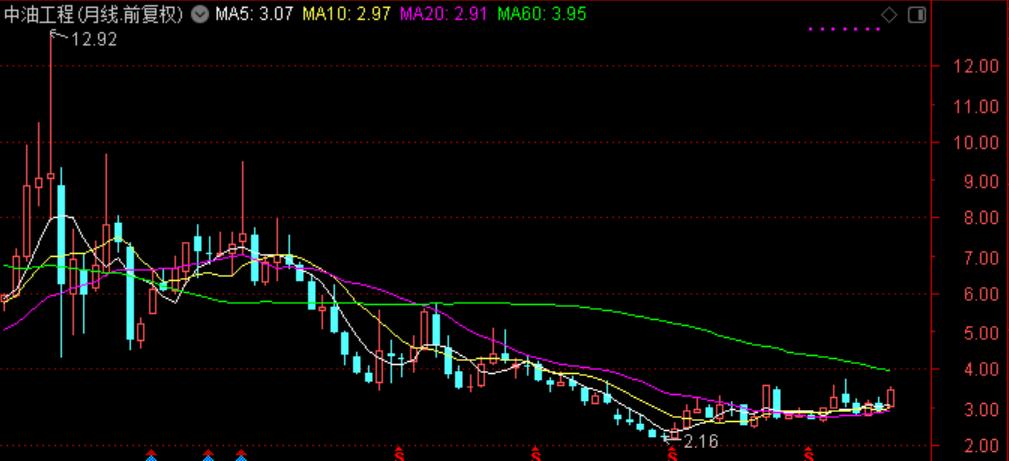Click the 4.00 price axis label

coord(981,370)
